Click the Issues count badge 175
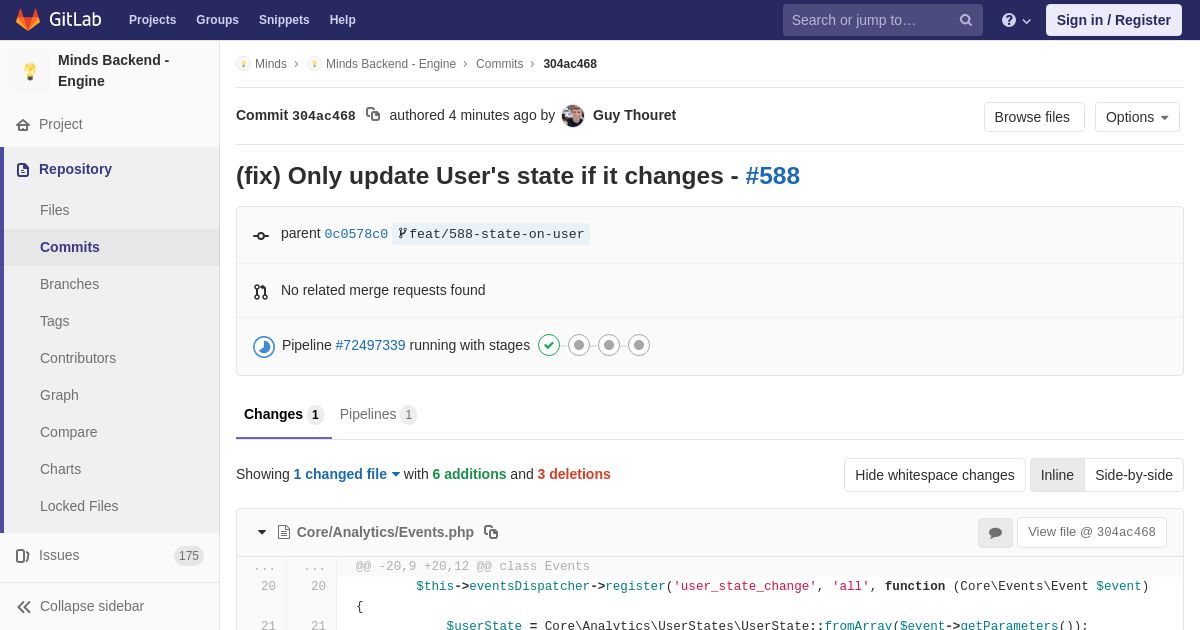The height and width of the screenshot is (630, 1200). (189, 556)
